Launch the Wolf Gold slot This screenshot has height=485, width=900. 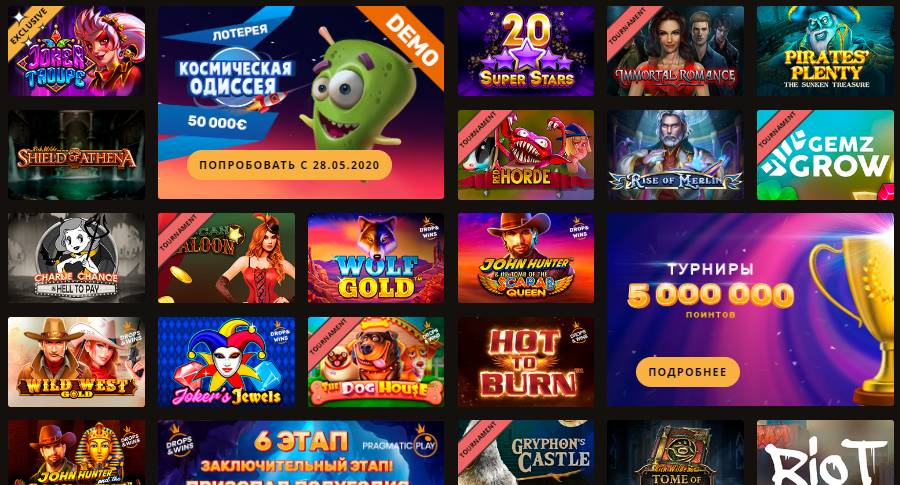coord(376,258)
